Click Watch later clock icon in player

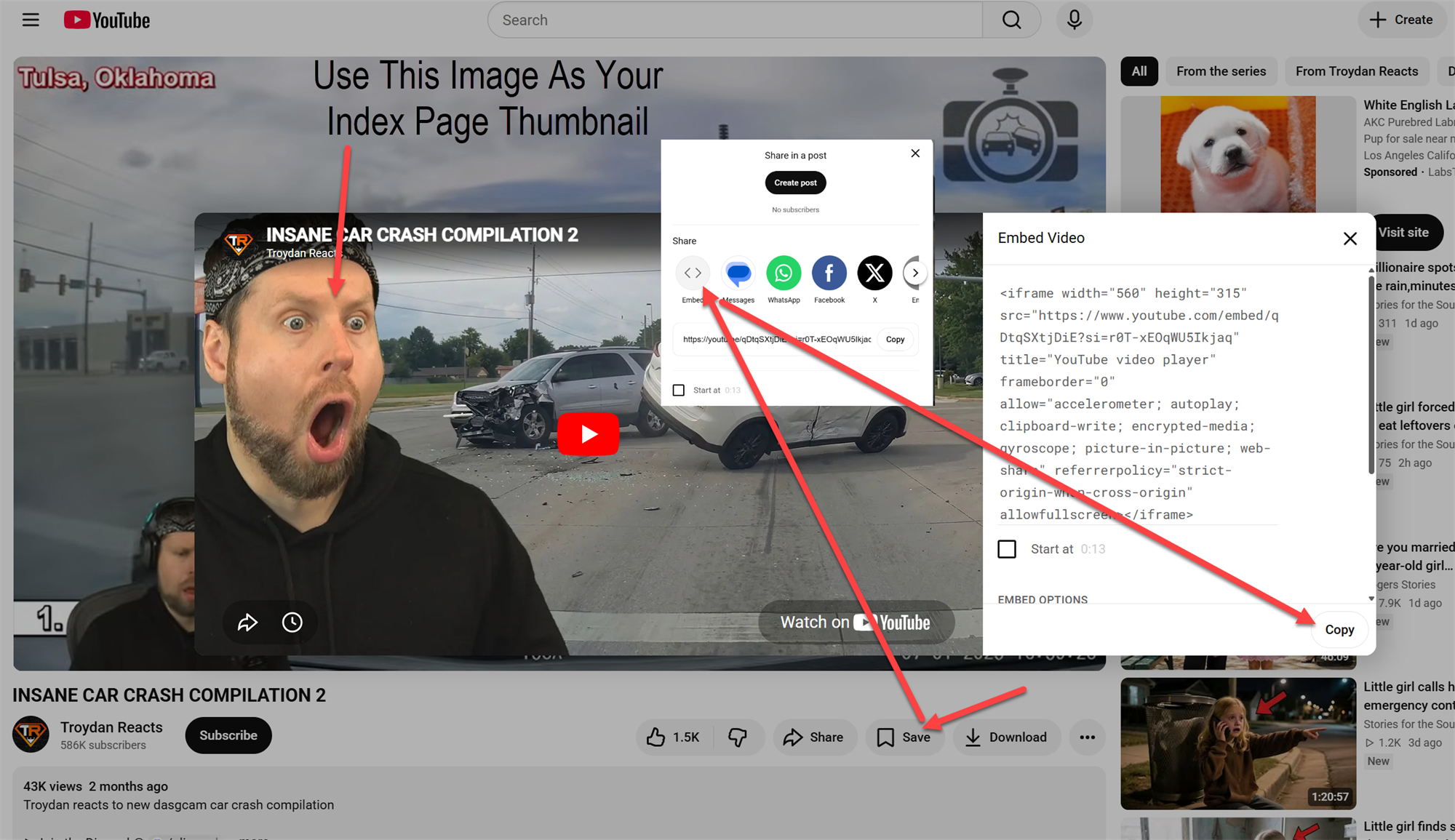pyautogui.click(x=292, y=622)
